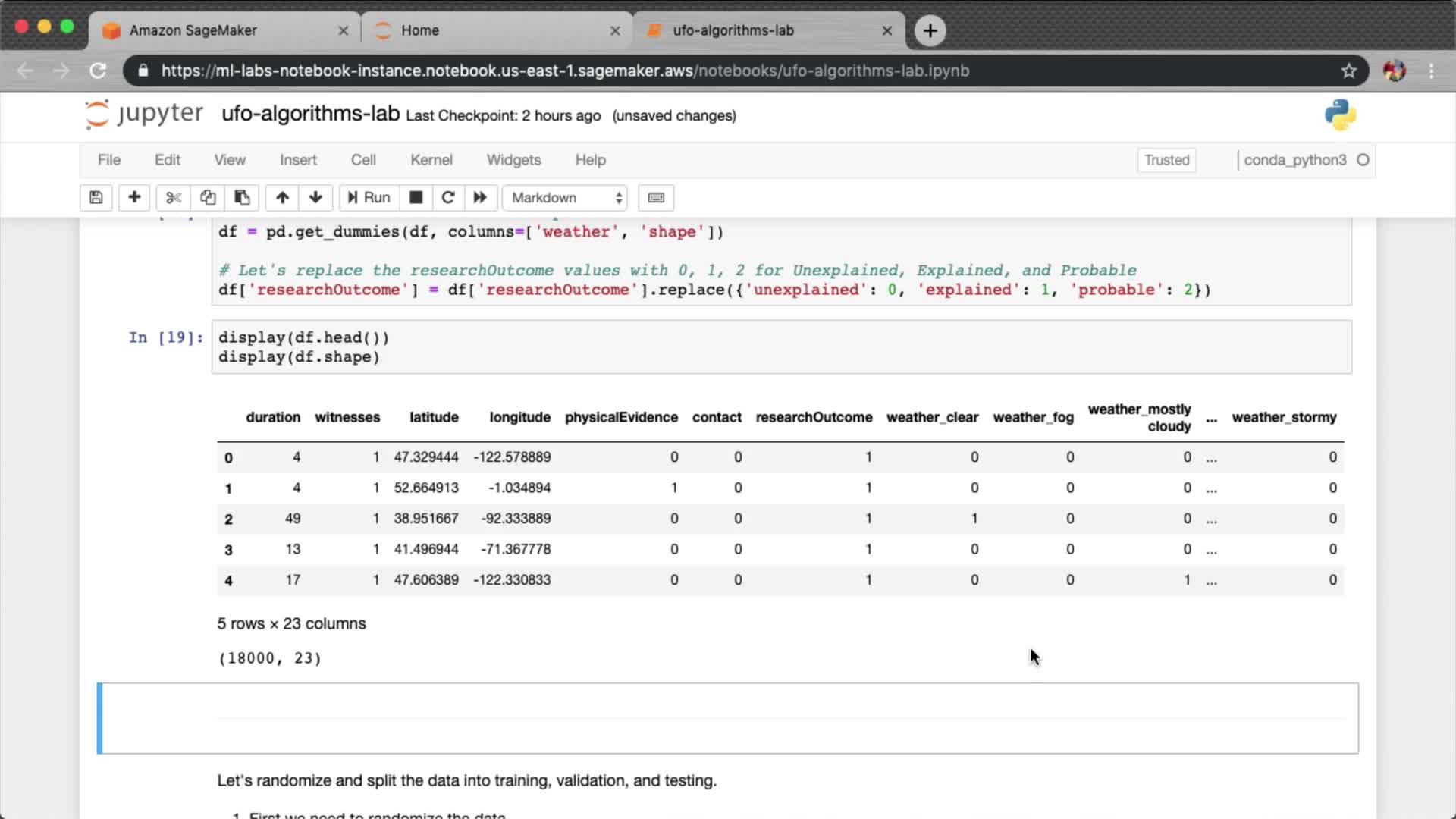Viewport: 1456px width, 819px height.
Task: Insert cell below with plus icon
Action: 134,198
